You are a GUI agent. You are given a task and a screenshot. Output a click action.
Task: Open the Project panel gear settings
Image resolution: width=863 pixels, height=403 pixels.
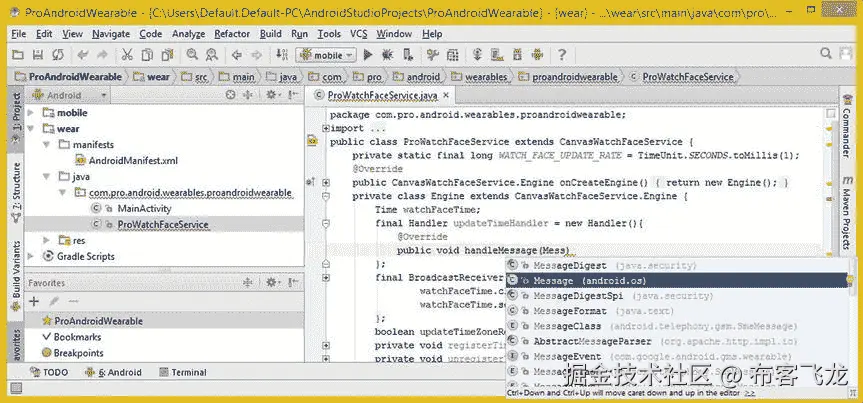(271, 95)
